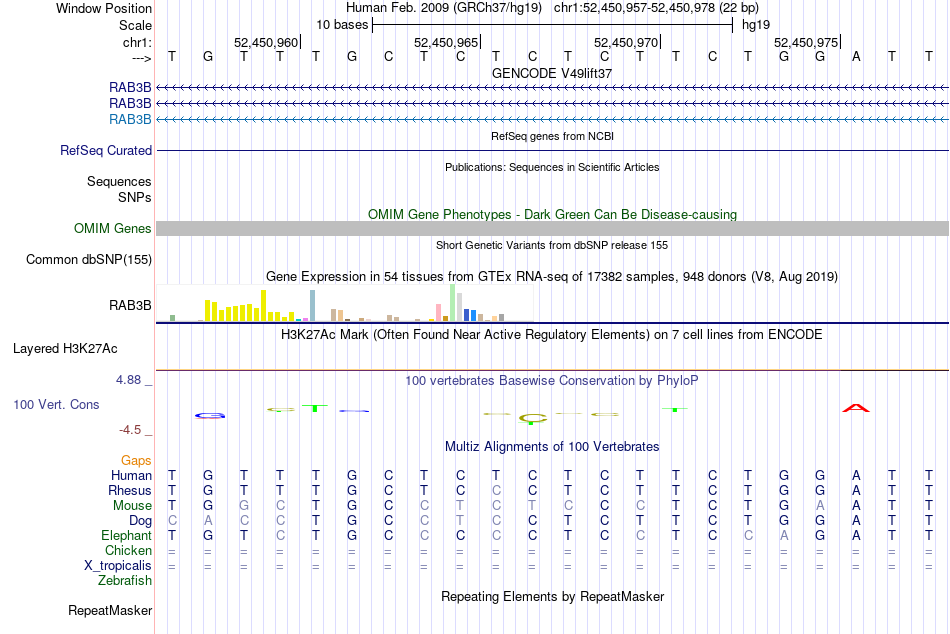Screen dimensions: 950x634
Task: Open OMIM Gene Phenotypes track title
Action: [x=552, y=215]
